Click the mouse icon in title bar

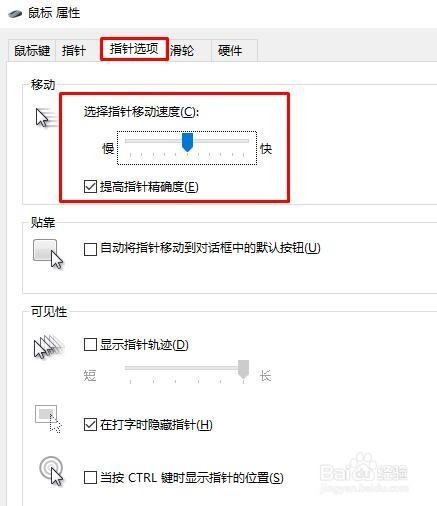(15, 14)
